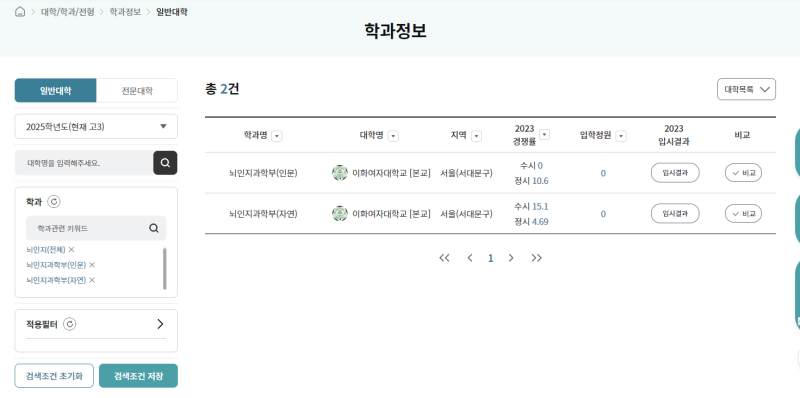Go to last page with double-right arrows
The width and height of the screenshot is (800, 398).
click(x=536, y=258)
